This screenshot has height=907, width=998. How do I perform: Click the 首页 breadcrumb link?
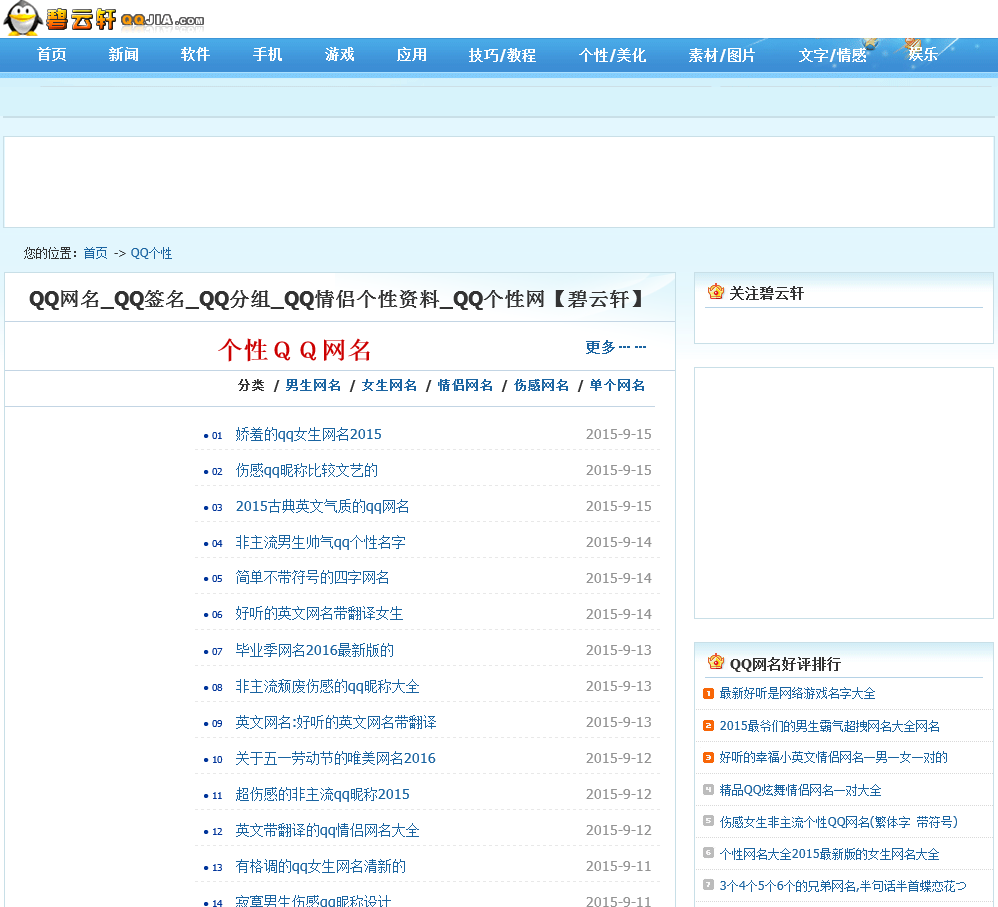click(95, 253)
